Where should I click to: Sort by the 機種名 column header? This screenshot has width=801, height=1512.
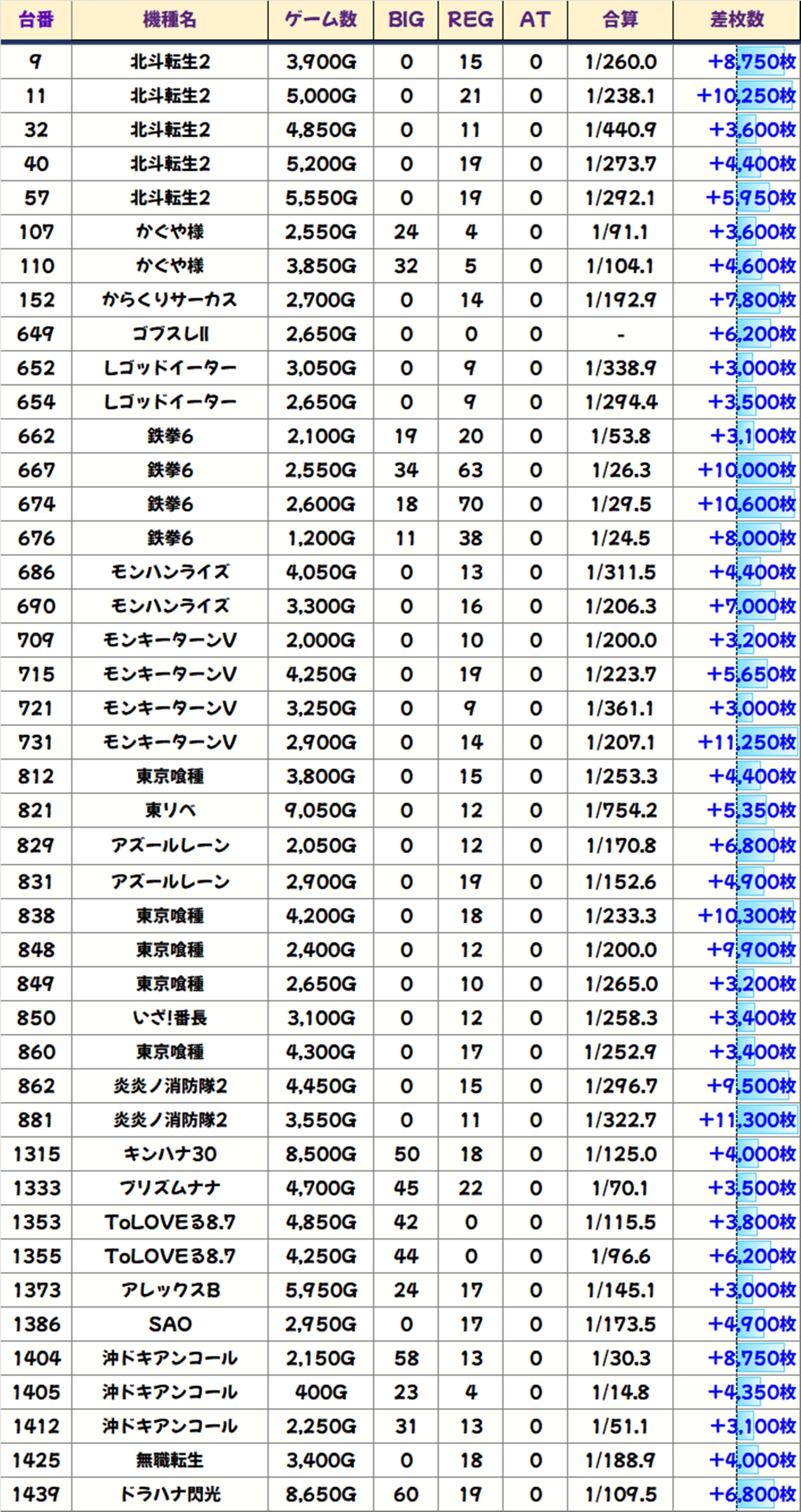pyautogui.click(x=170, y=20)
